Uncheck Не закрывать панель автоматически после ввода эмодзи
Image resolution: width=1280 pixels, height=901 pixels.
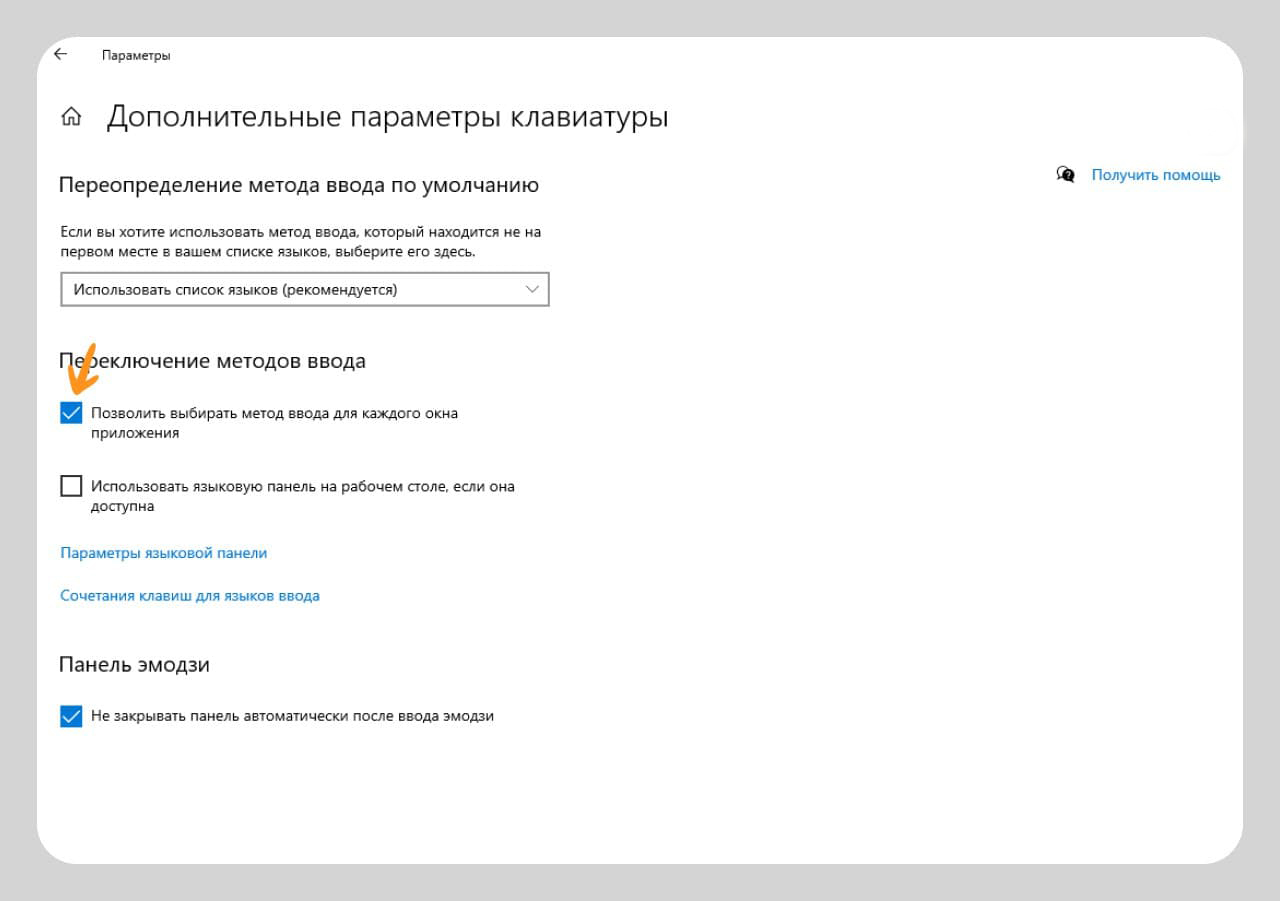pos(71,716)
